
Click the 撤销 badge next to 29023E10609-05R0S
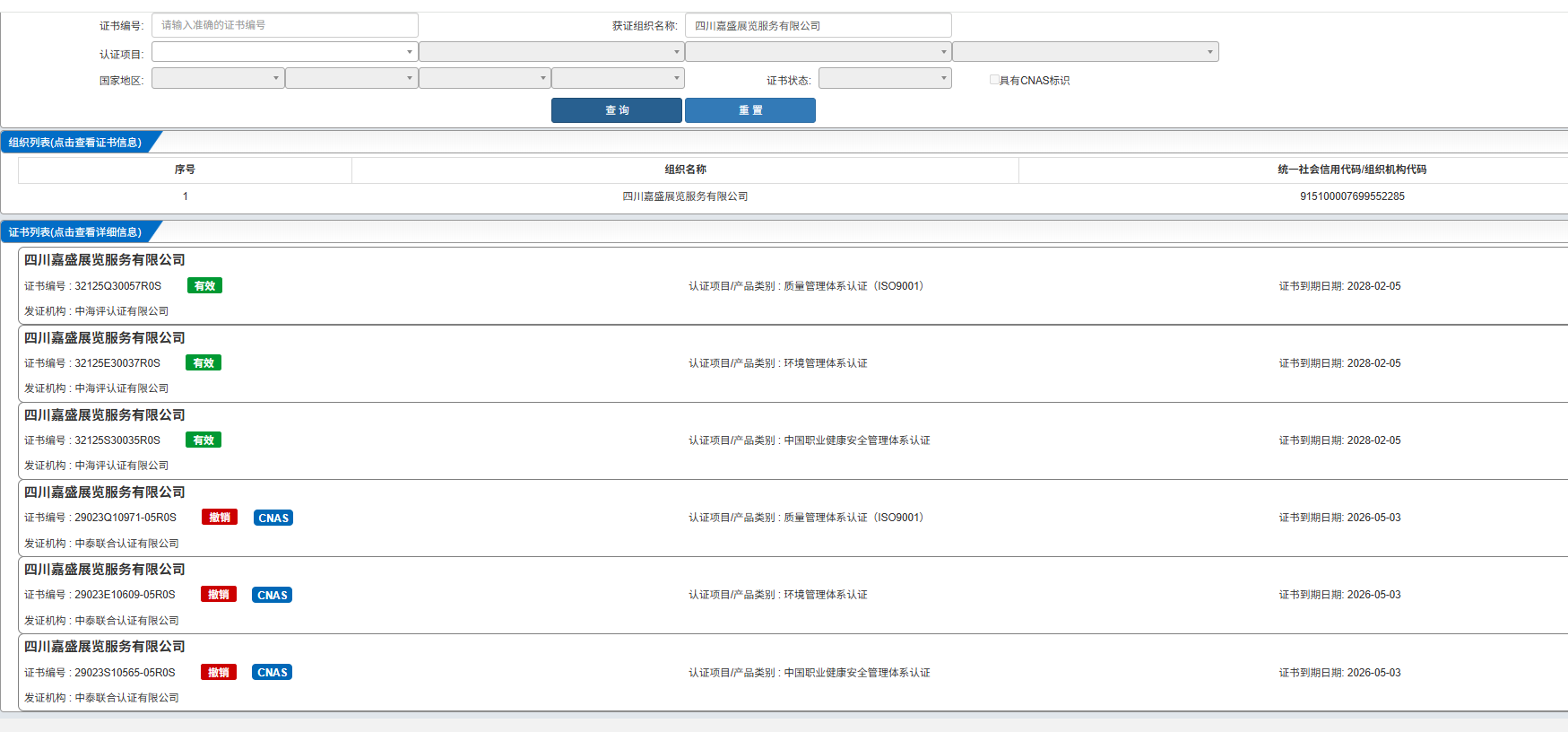[x=219, y=595]
